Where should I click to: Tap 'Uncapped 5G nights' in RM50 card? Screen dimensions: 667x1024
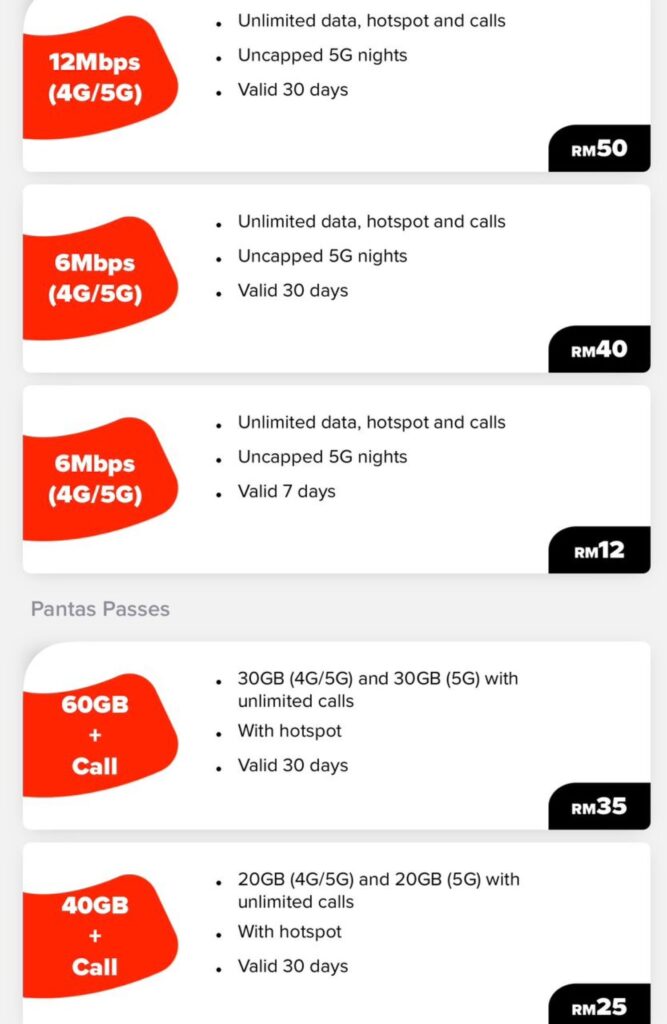pyautogui.click(x=322, y=56)
